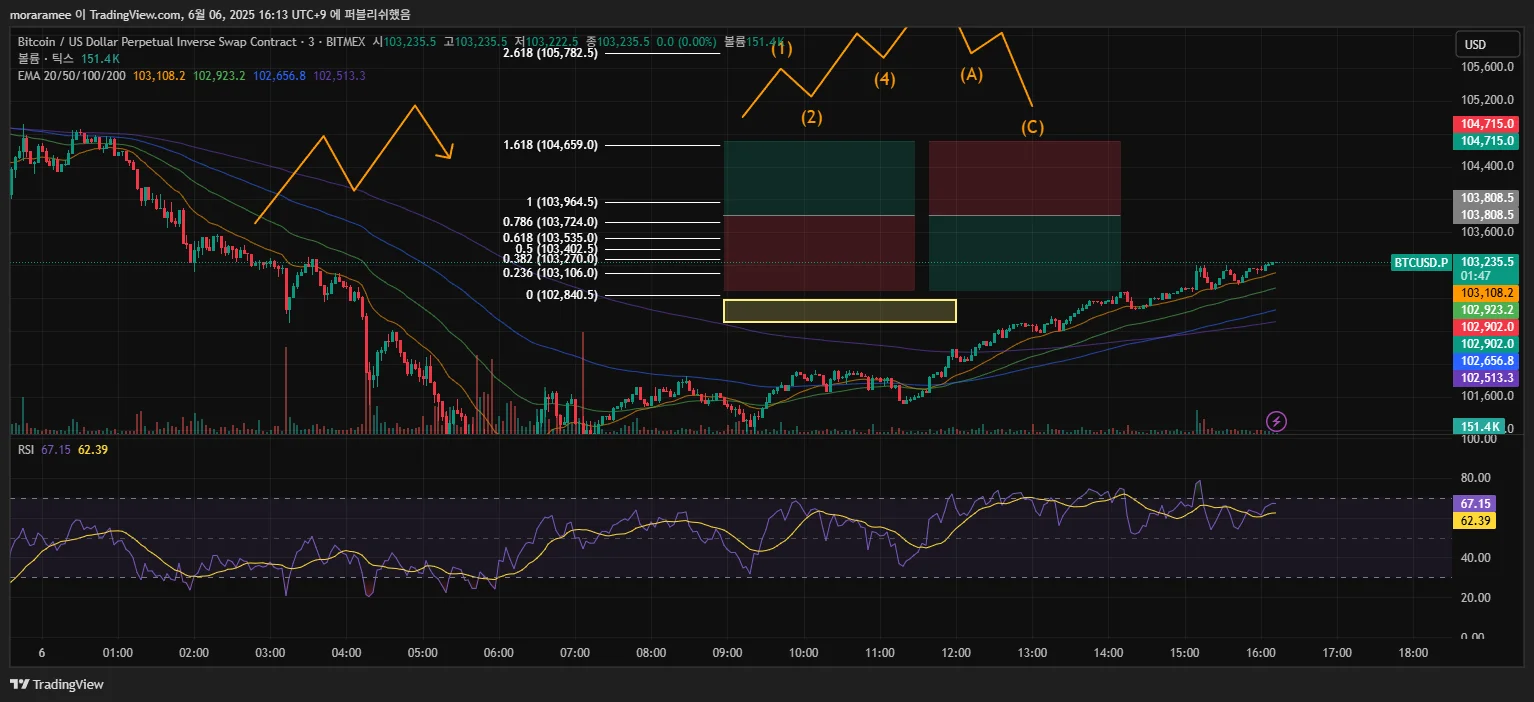Click the TradingView logo
This screenshot has height=702, width=1534.
pos(57,685)
